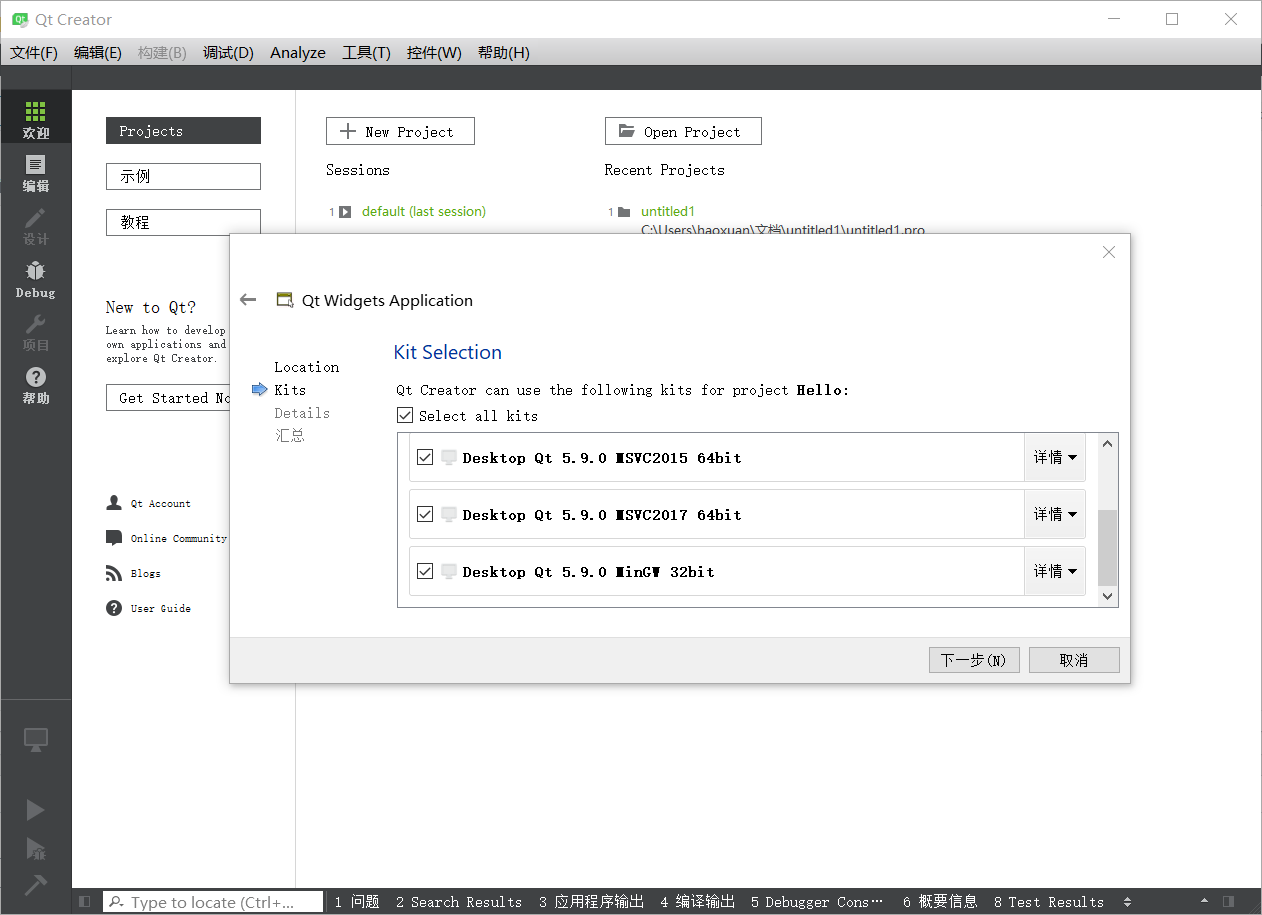The width and height of the screenshot is (1262, 915).
Task: Expand details (详情) for MSVC2017 64bit kit
Action: [1055, 514]
